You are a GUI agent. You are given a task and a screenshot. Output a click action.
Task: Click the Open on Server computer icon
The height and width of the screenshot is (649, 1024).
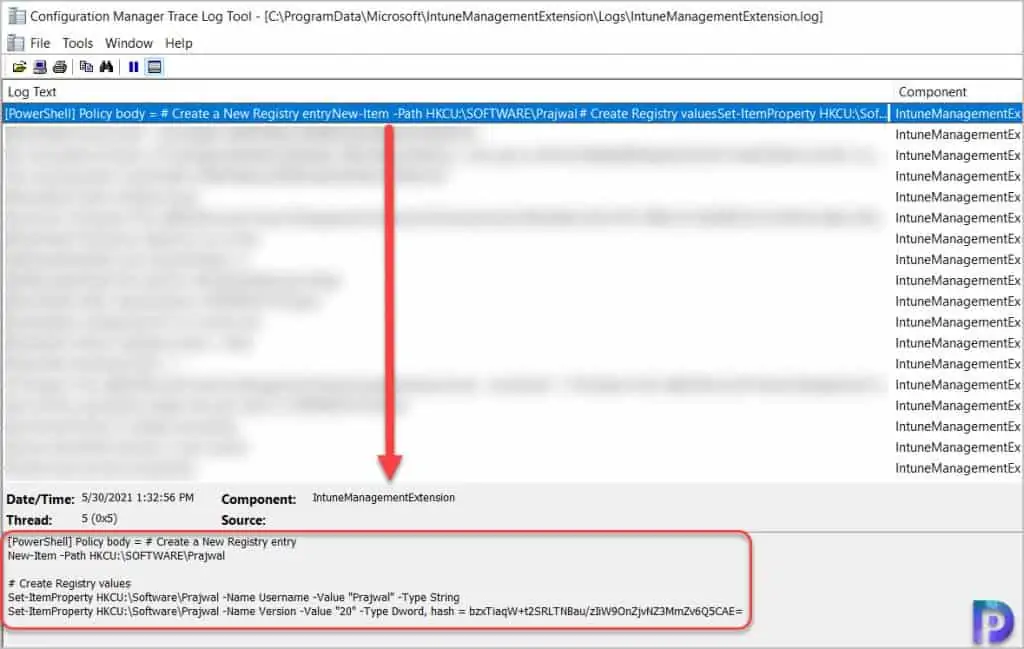pyautogui.click(x=40, y=67)
